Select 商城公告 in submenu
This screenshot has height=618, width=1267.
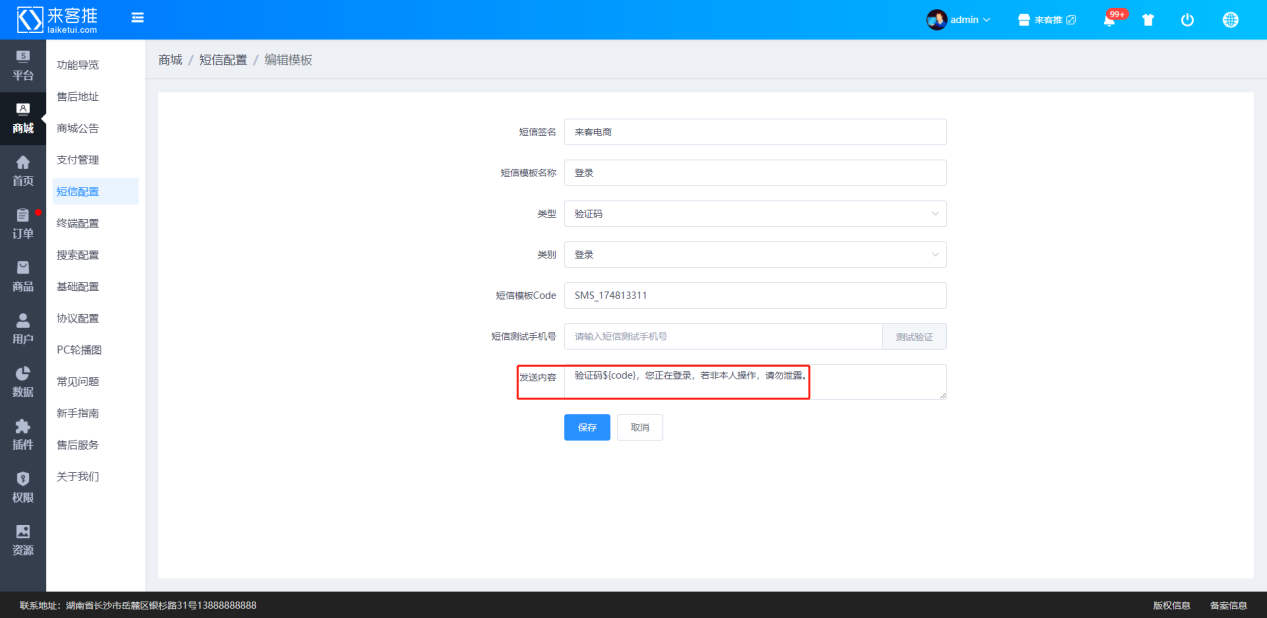tap(78, 129)
